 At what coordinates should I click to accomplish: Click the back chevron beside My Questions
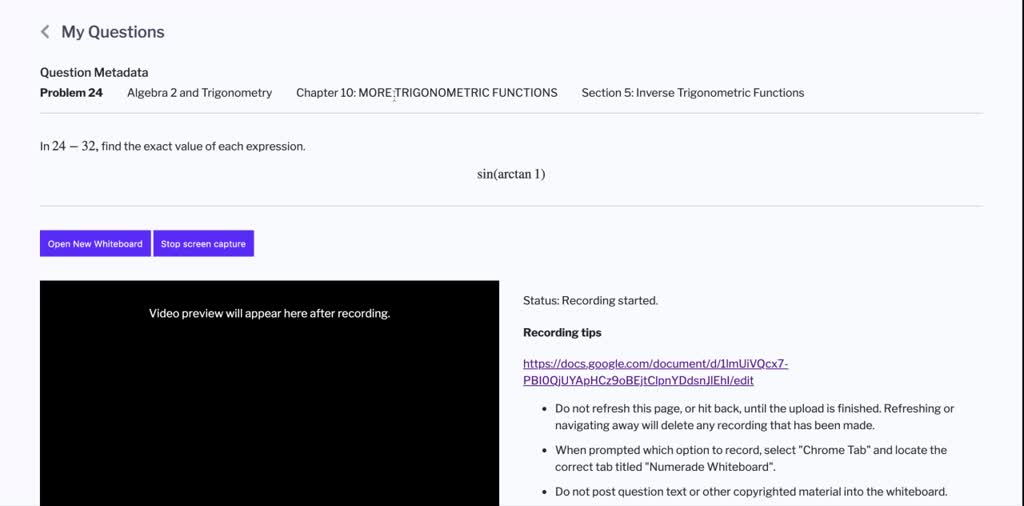[45, 32]
